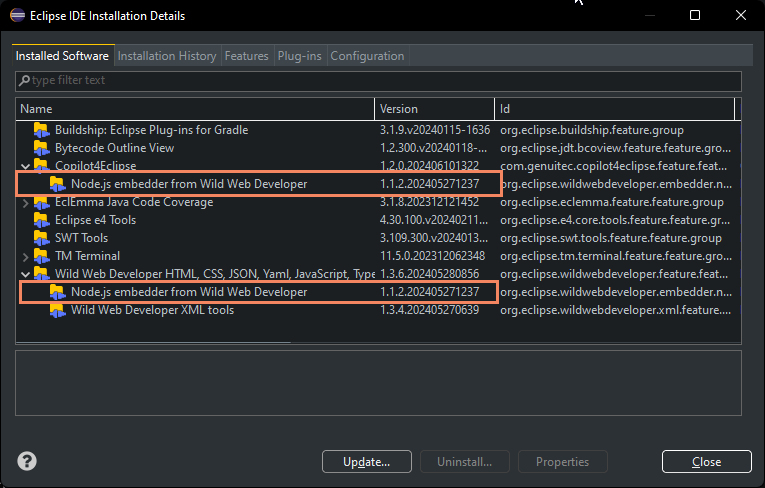Switch to the Configuration tab

click(367, 56)
